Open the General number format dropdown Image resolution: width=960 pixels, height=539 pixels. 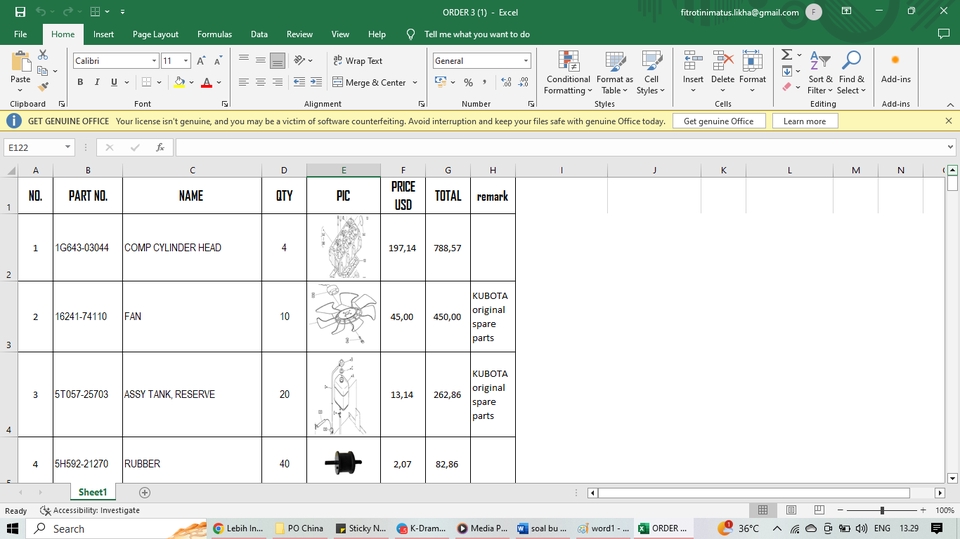point(525,61)
